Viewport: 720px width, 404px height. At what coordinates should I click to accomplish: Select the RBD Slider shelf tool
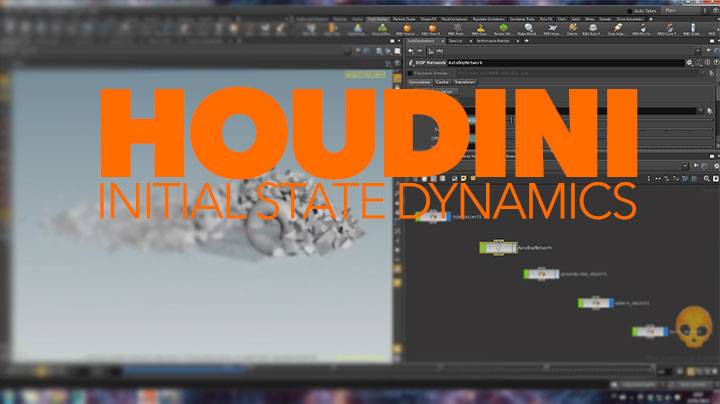pyautogui.click(x=692, y=30)
